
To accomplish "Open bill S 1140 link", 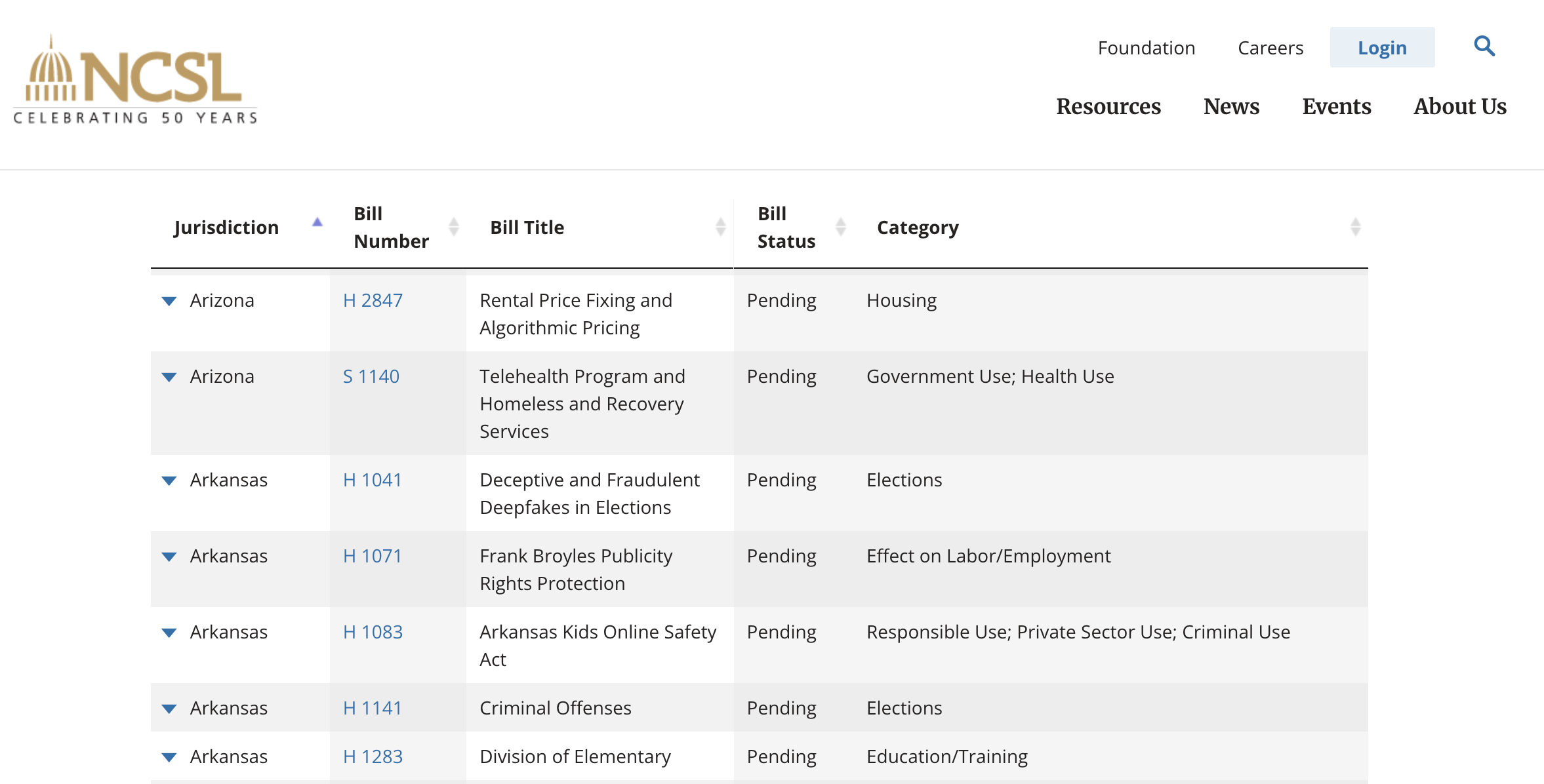I will (371, 376).
